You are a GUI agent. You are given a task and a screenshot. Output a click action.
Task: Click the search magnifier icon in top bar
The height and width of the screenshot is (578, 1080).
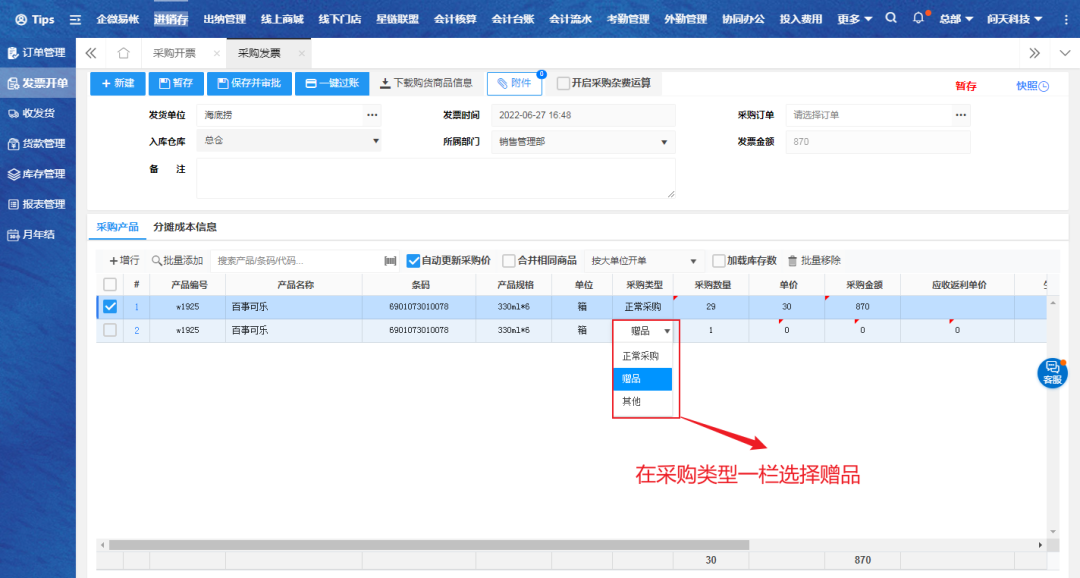(x=891, y=18)
